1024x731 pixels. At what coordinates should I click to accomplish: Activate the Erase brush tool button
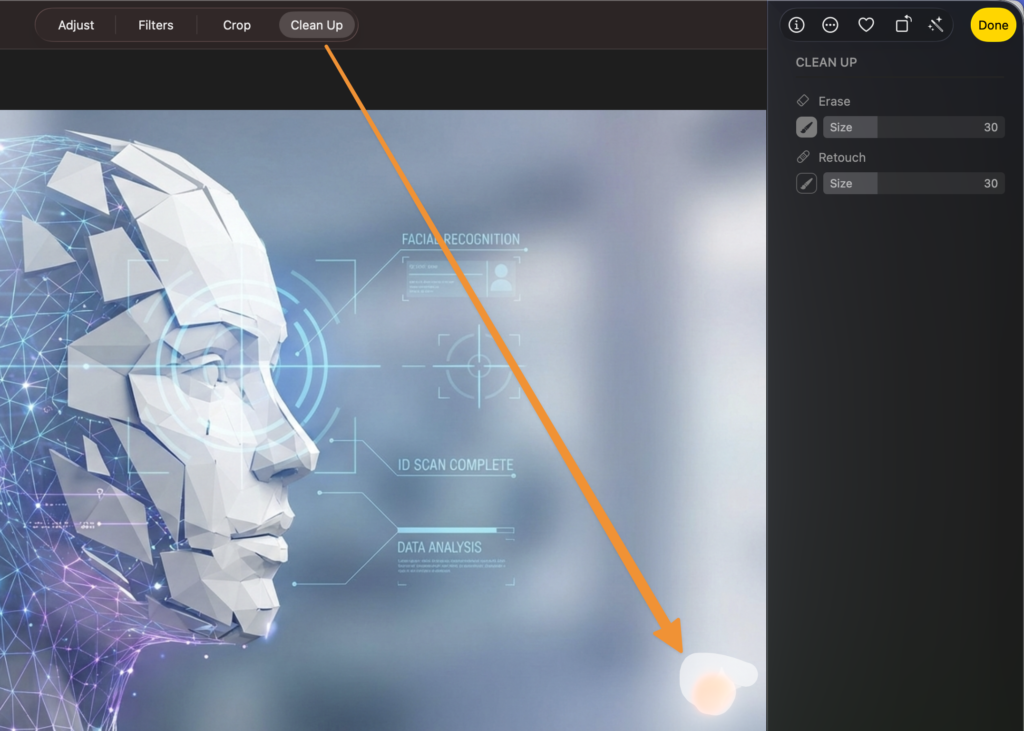click(806, 127)
